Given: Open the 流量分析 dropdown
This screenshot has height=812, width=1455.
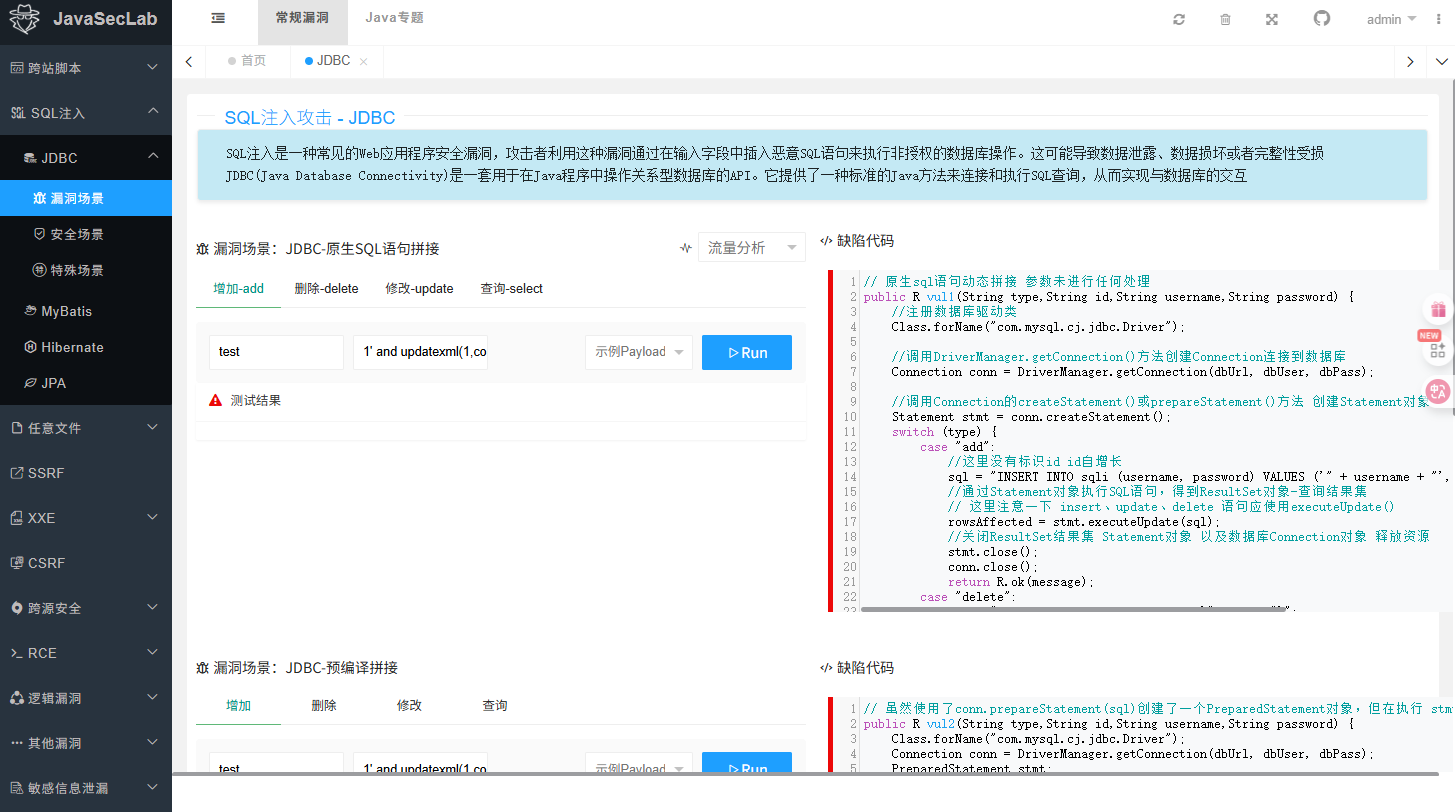Looking at the screenshot, I should [x=751, y=247].
